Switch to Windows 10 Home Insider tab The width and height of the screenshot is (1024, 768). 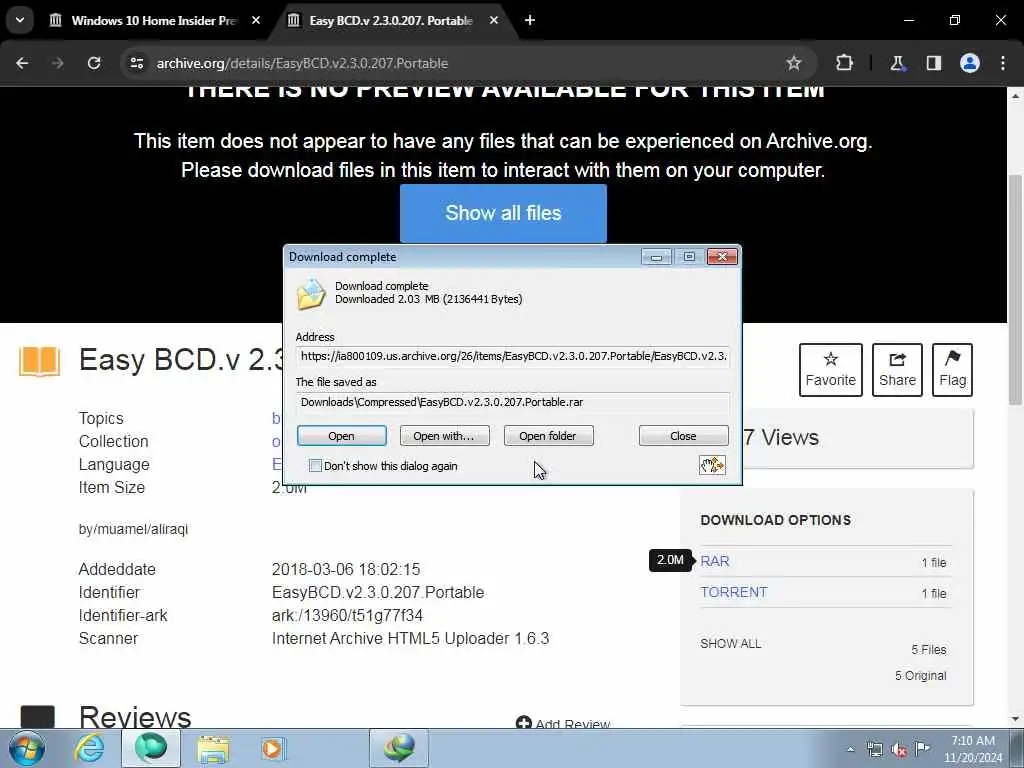(x=153, y=21)
